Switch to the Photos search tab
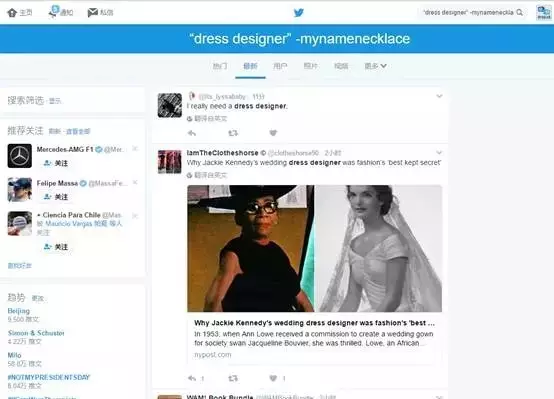This screenshot has height=399, width=554. click(311, 66)
